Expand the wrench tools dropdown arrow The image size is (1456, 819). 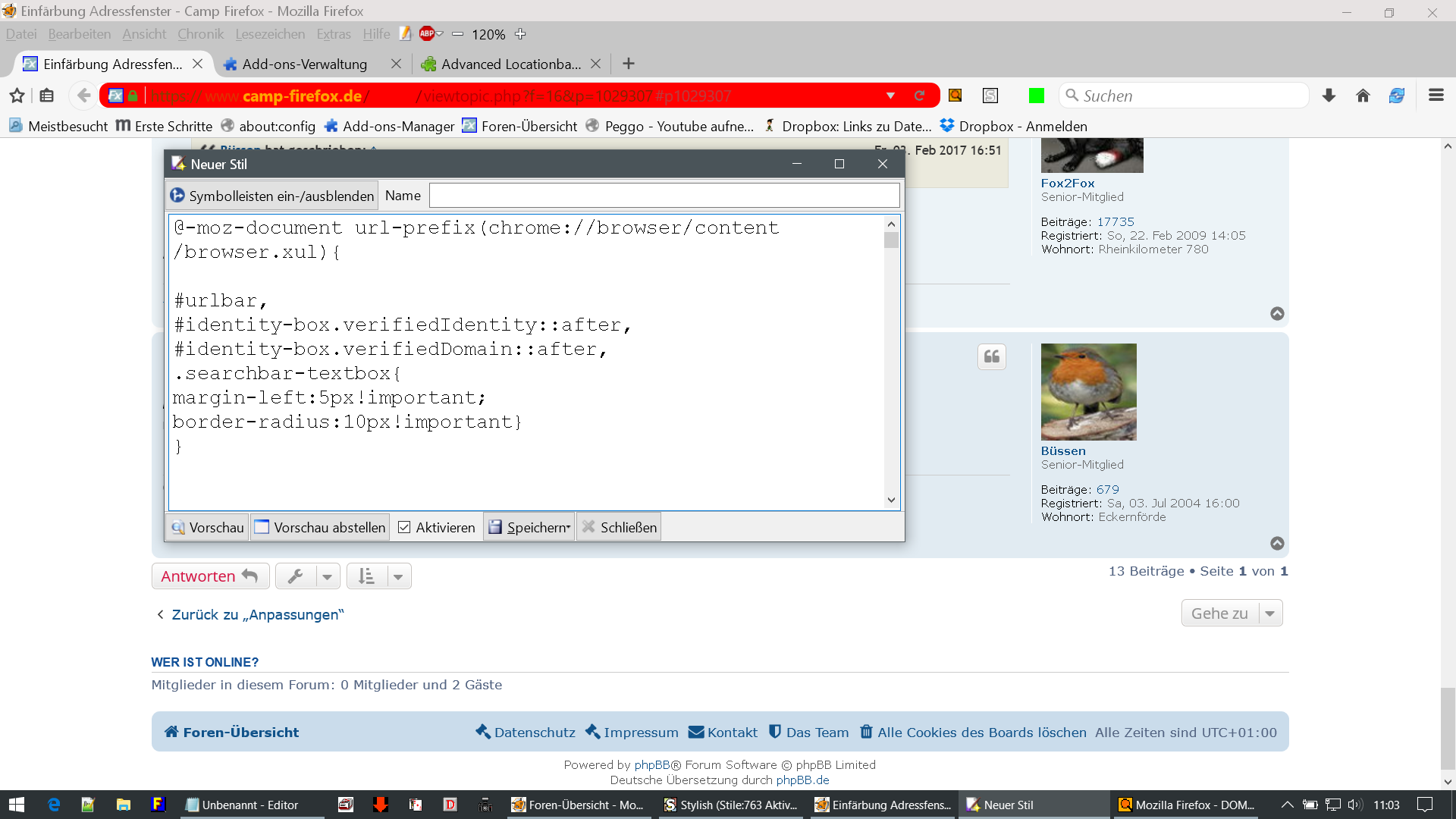tap(327, 576)
